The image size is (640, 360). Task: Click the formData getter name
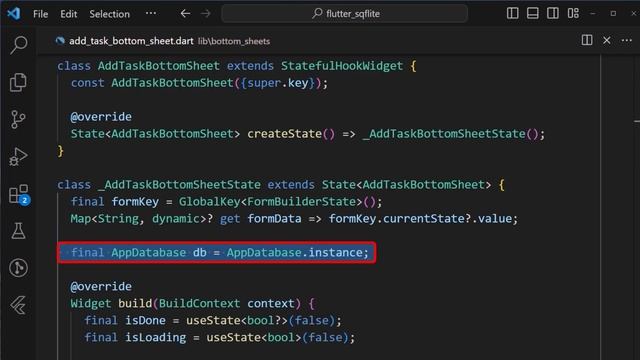tap(274, 218)
